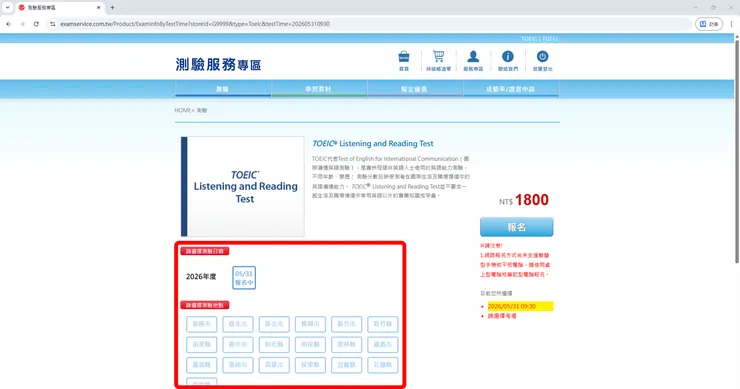Choose 彰化縣 as test location

(274, 345)
